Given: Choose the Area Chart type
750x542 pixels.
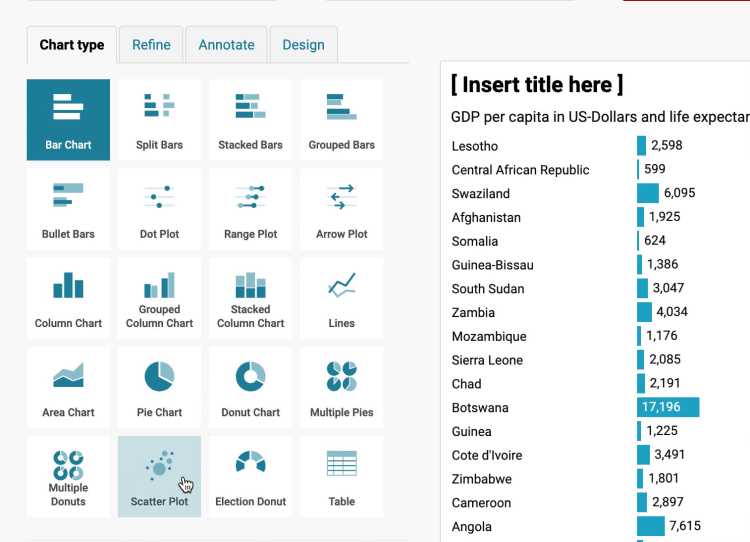Looking at the screenshot, I should (68, 387).
